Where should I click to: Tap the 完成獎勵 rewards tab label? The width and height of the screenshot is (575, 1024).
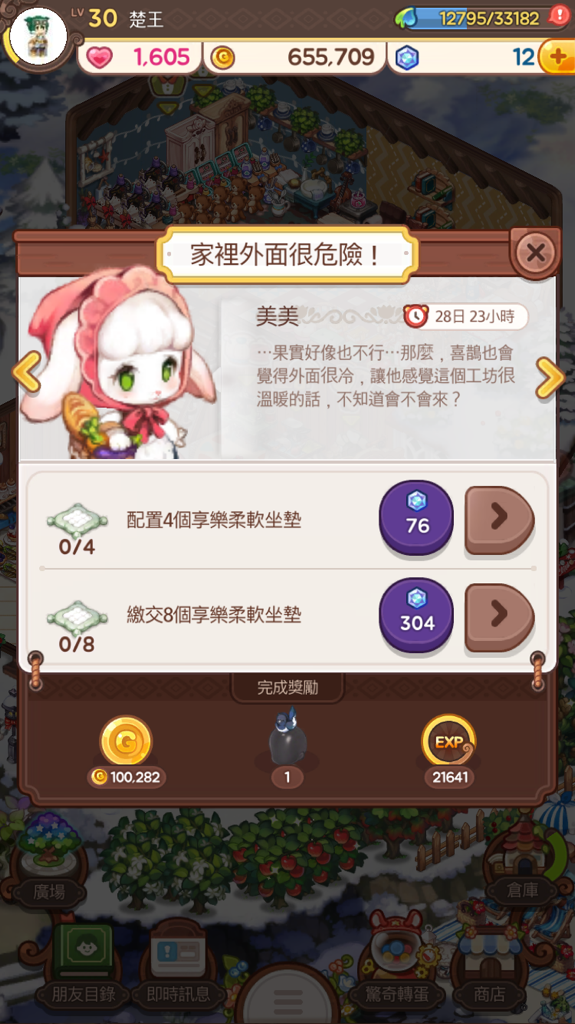[288, 688]
